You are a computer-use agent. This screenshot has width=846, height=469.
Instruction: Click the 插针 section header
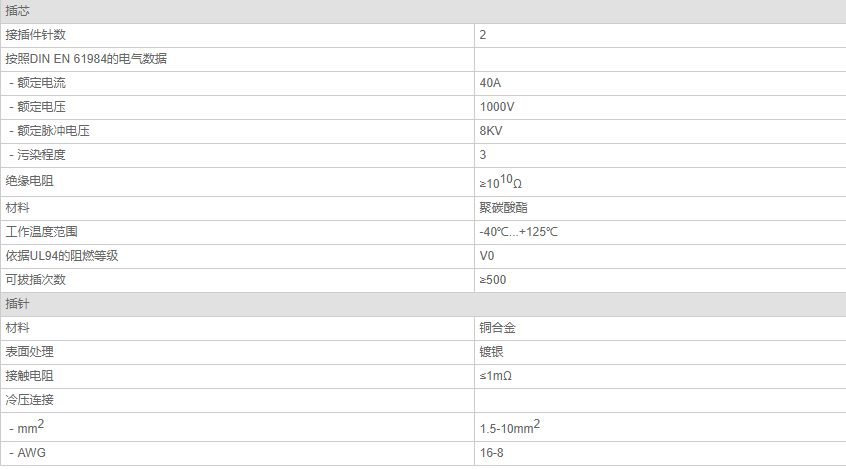423,304
